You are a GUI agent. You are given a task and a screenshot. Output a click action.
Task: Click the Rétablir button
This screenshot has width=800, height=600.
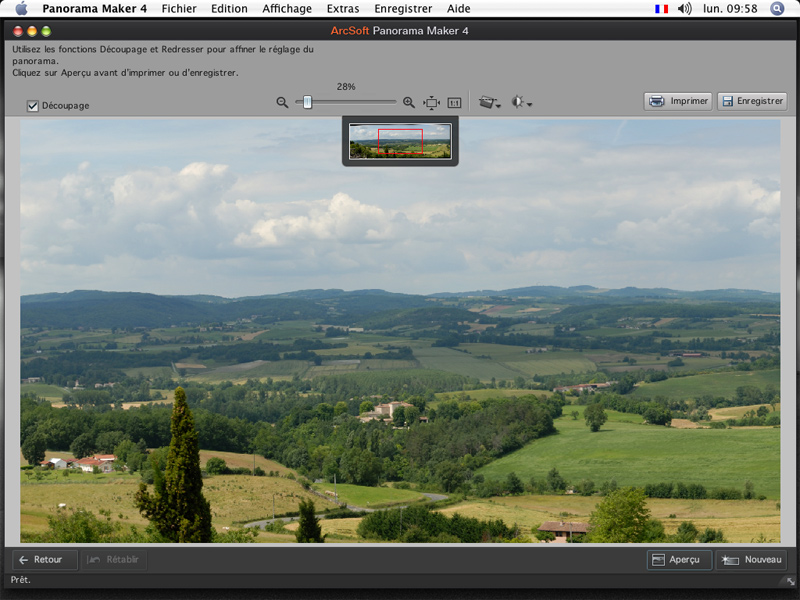(114, 560)
